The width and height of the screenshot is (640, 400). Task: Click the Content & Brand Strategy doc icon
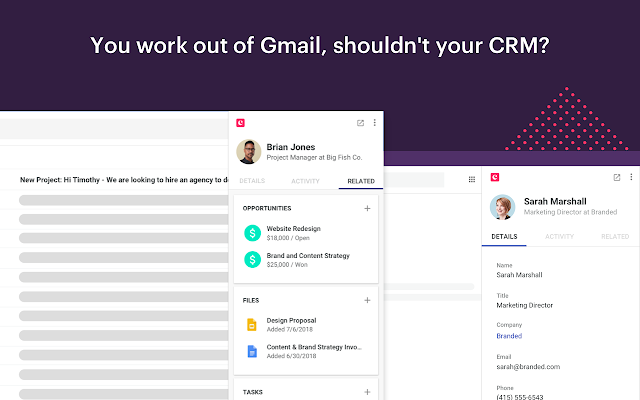[252, 351]
